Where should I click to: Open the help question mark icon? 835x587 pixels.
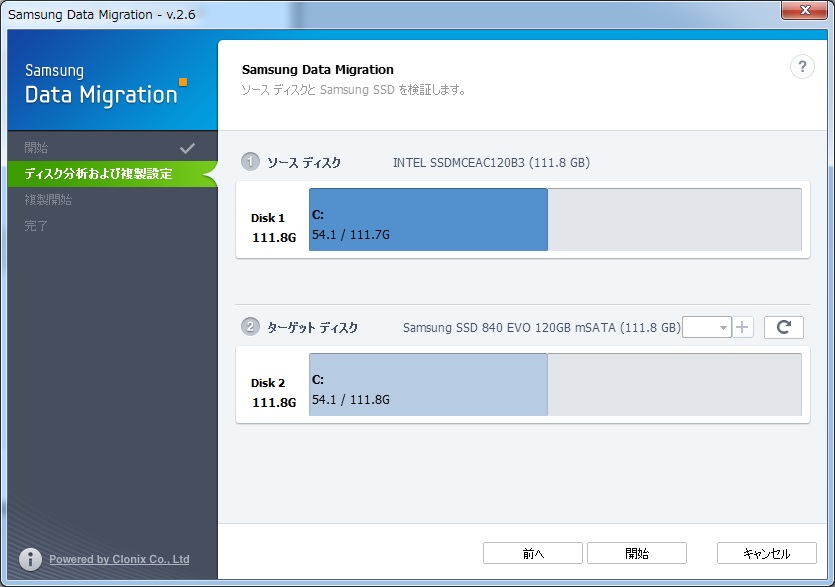pyautogui.click(x=802, y=67)
